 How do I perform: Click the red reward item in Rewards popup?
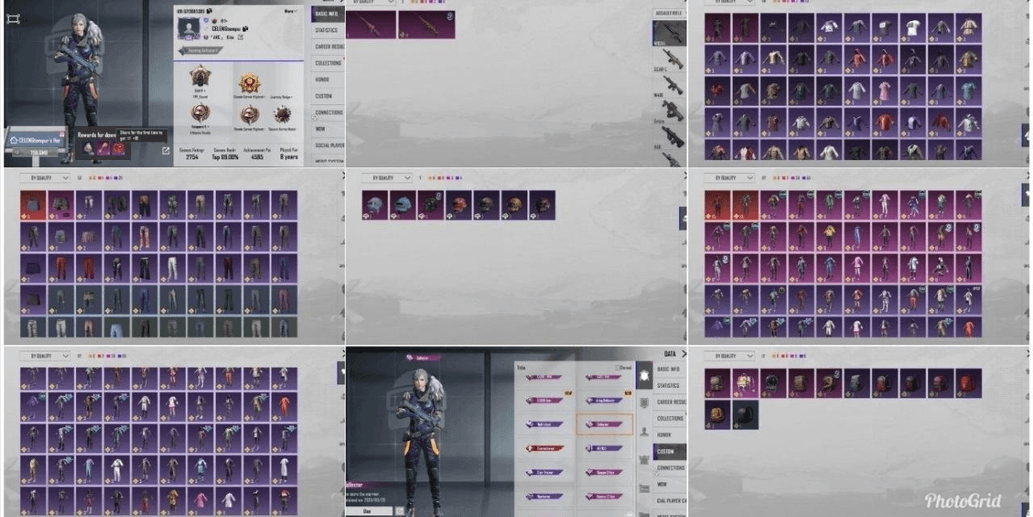[x=119, y=149]
